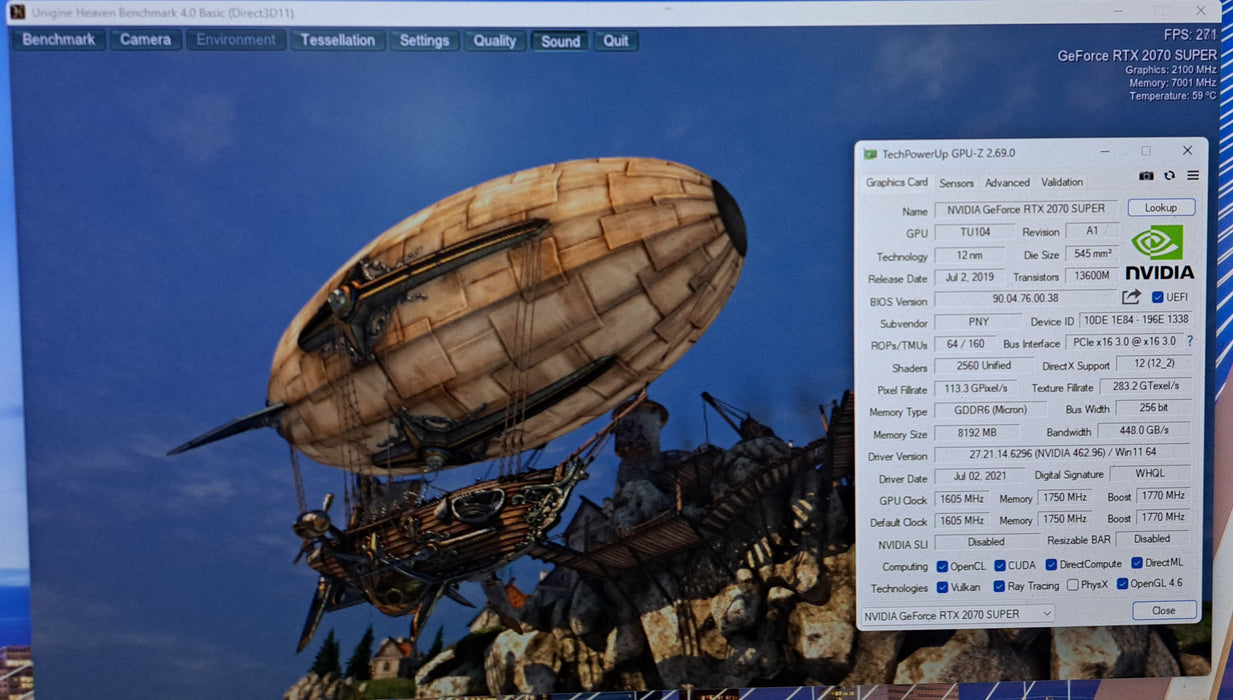1233x700 pixels.
Task: Click the NVIDIA SLI value Disabled
Action: (986, 542)
